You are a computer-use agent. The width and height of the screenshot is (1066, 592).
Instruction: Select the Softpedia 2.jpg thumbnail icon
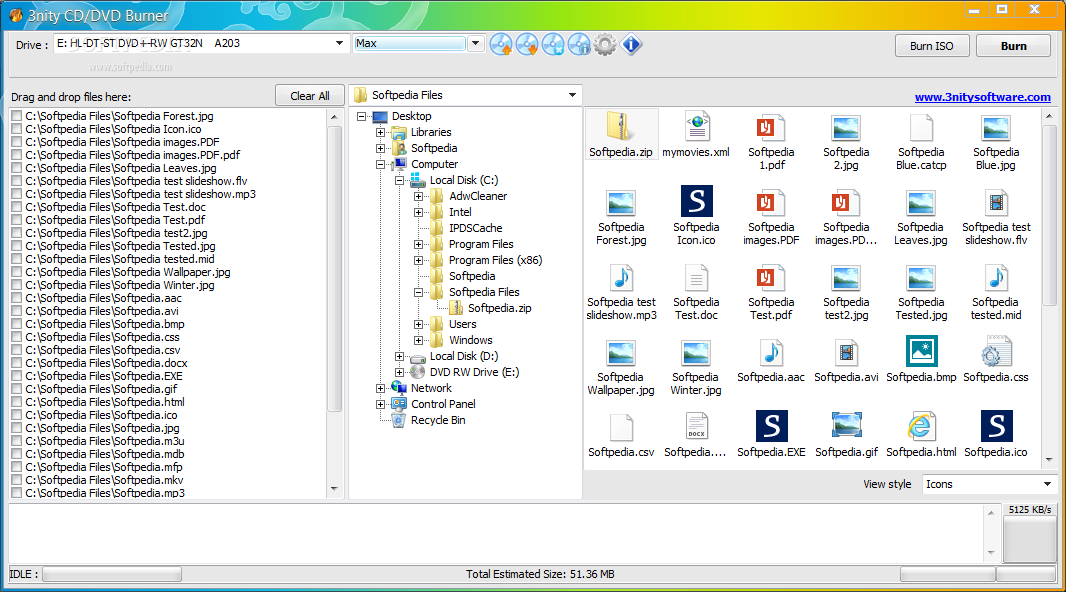[846, 128]
